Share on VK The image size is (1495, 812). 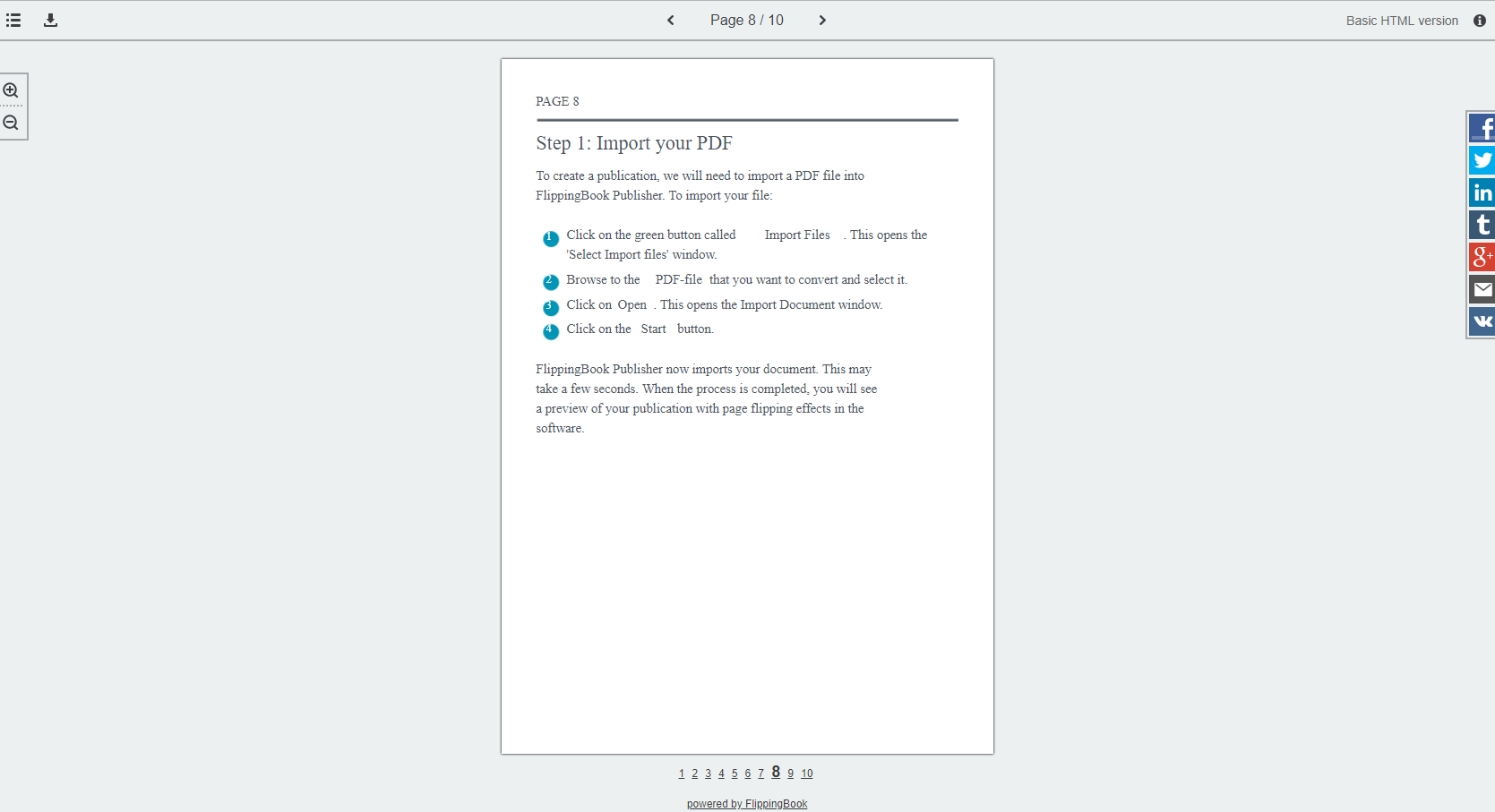pos(1482,321)
